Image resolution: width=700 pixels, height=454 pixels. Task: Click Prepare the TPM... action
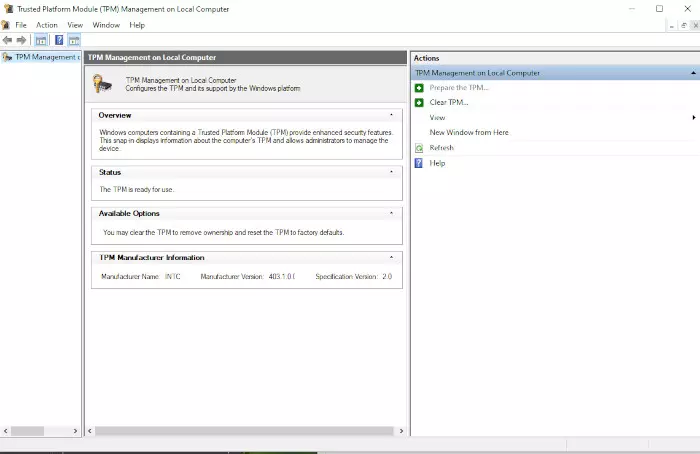coord(459,87)
